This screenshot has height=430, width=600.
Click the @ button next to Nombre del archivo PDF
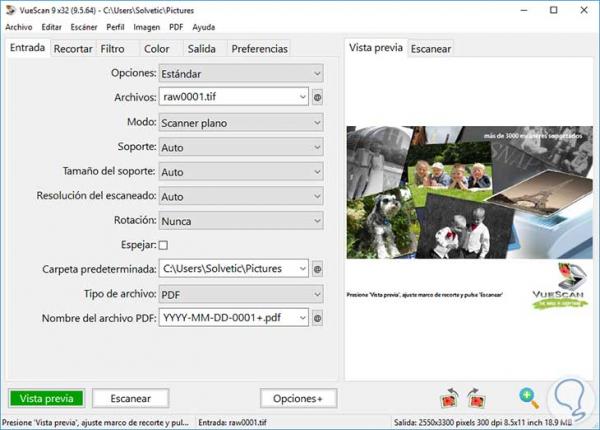click(x=317, y=318)
